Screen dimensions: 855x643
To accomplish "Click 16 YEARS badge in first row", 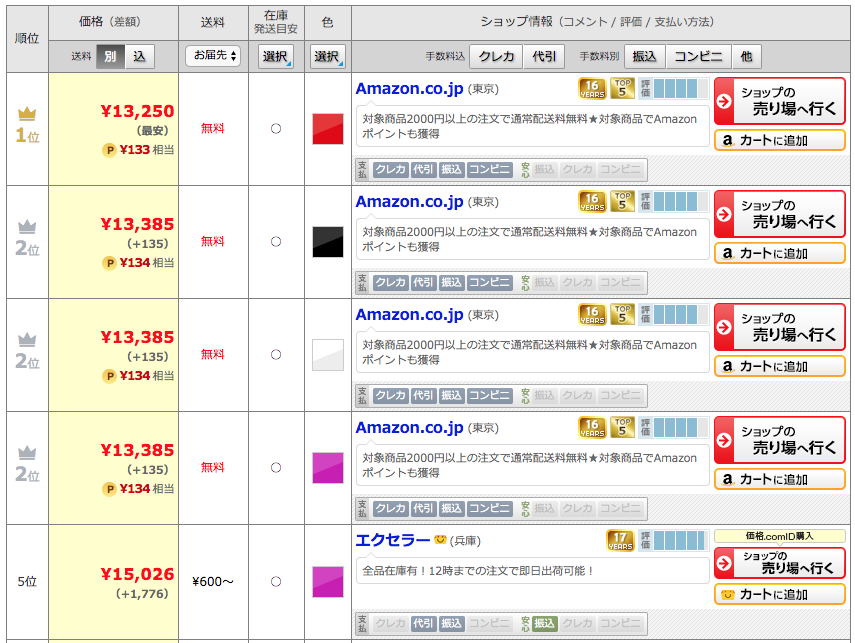I will pyautogui.click(x=592, y=88).
